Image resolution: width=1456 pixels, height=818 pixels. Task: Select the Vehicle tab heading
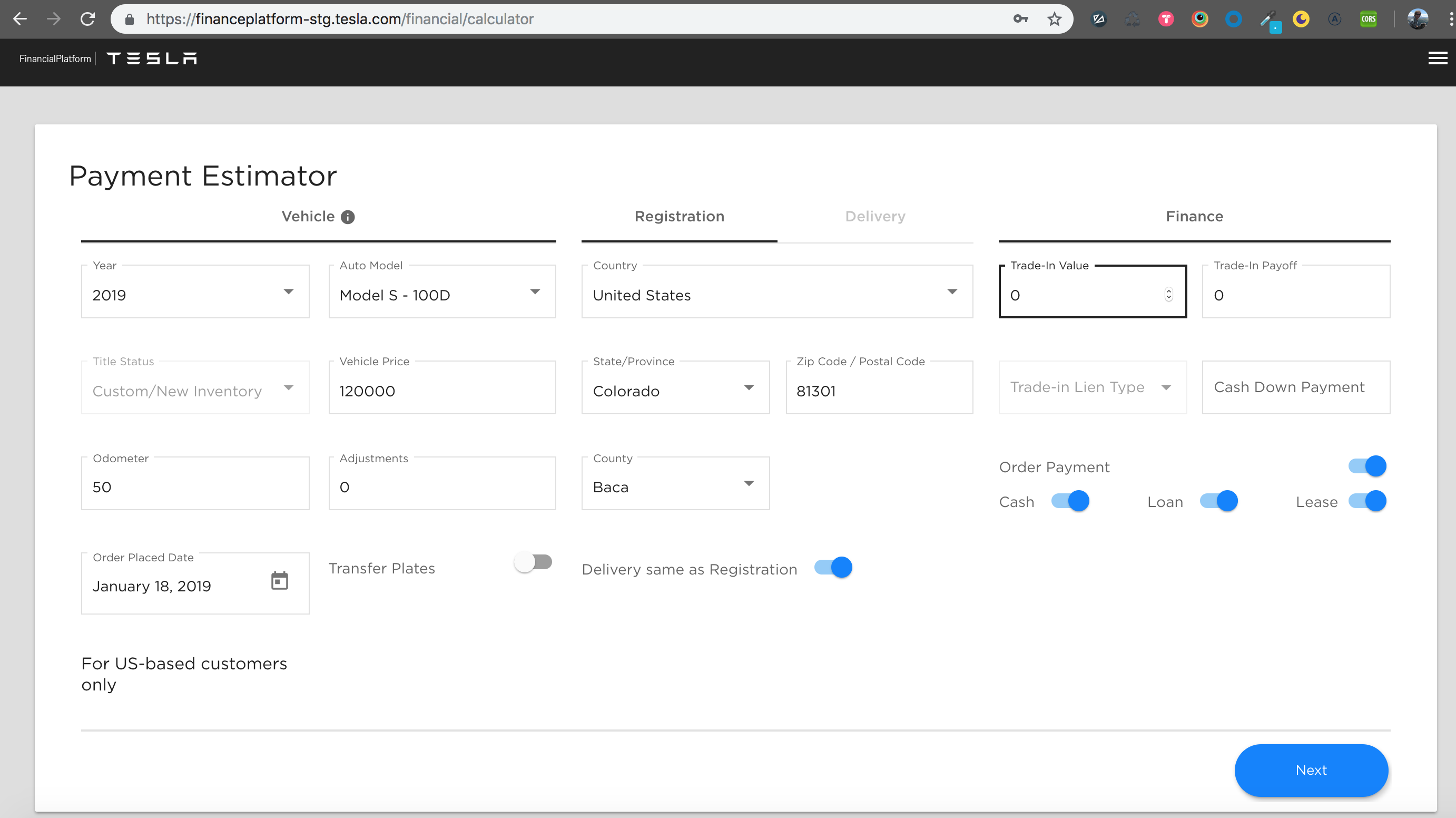tap(309, 217)
